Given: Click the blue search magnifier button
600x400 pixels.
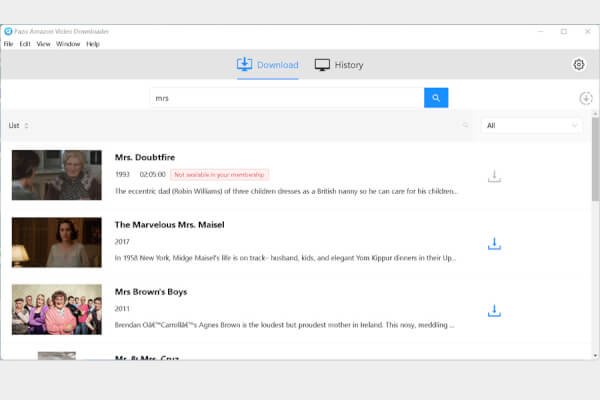Looking at the screenshot, I should click(436, 98).
